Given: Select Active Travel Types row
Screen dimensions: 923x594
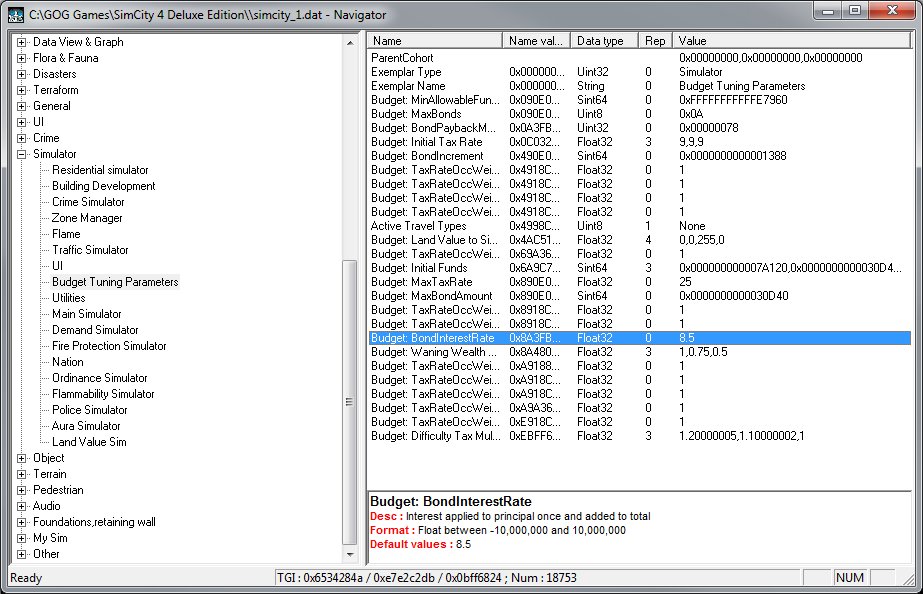Looking at the screenshot, I should point(639,226).
